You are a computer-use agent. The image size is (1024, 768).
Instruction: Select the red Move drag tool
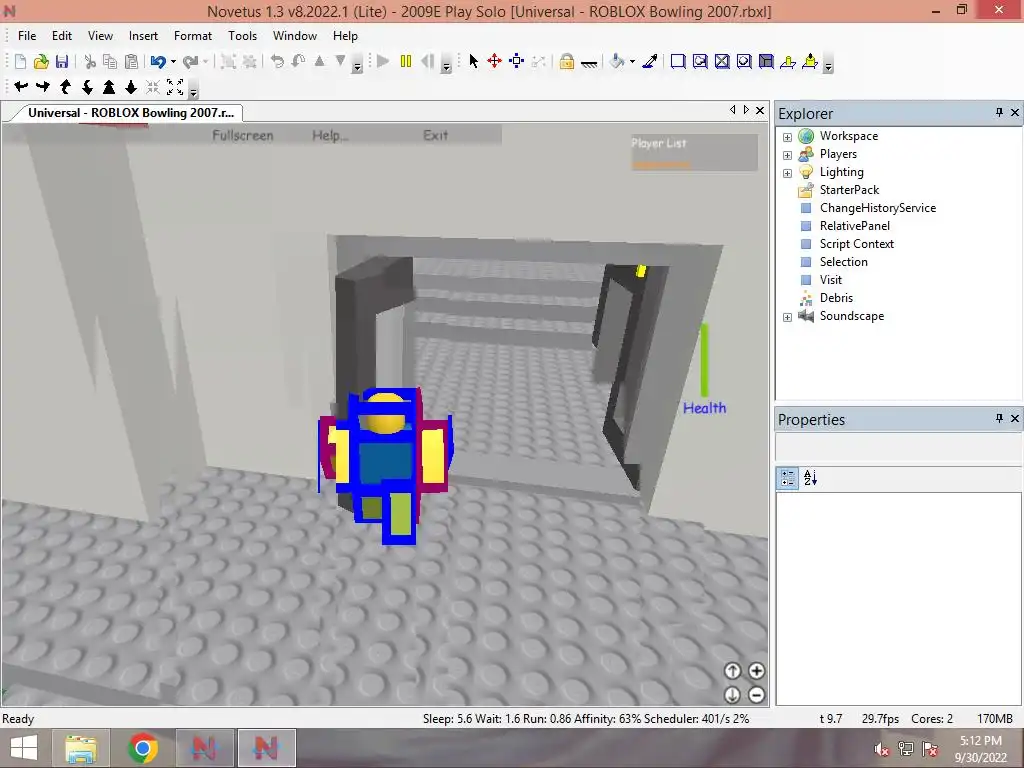(494, 61)
